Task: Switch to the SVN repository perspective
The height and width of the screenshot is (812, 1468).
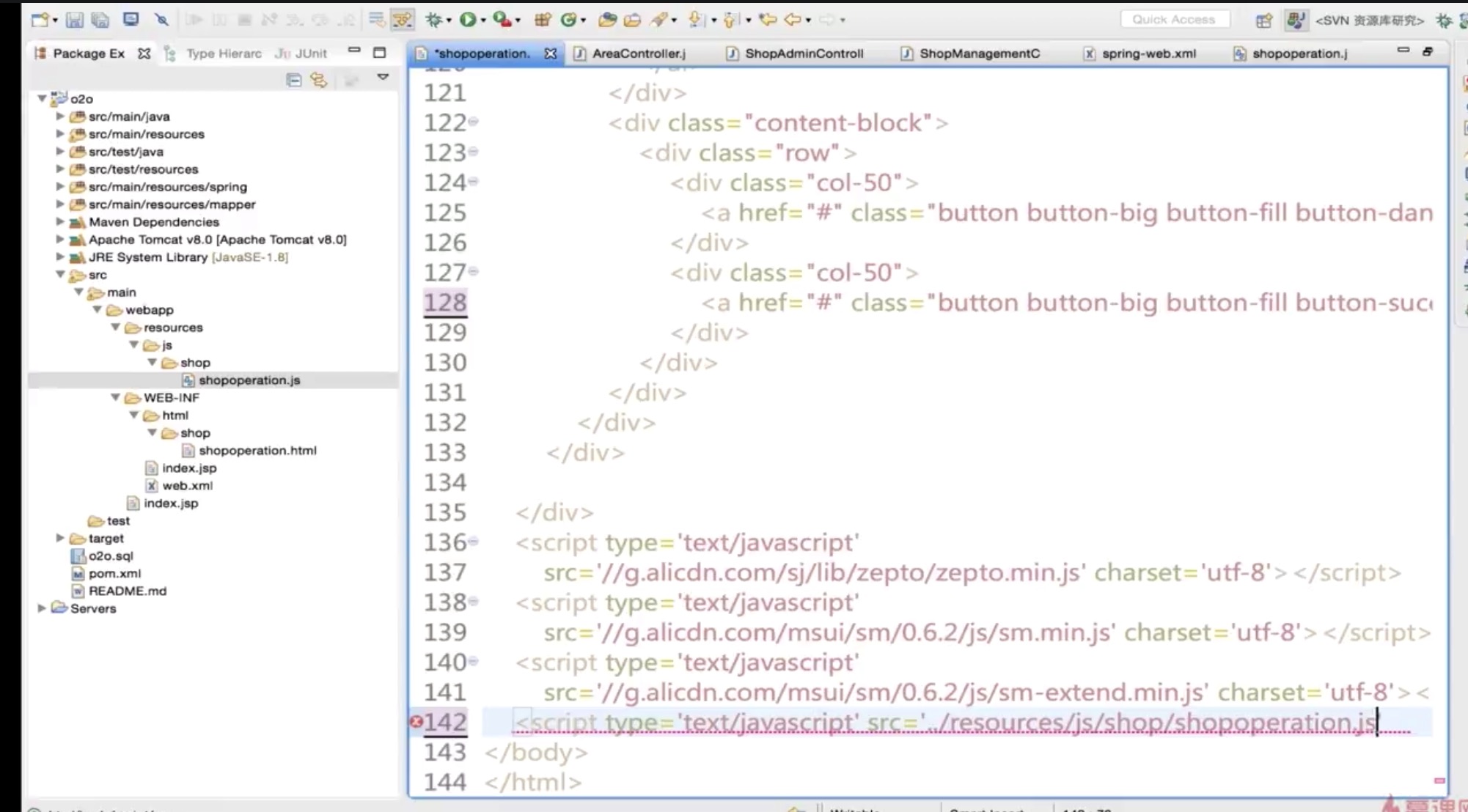Action: (x=1368, y=21)
